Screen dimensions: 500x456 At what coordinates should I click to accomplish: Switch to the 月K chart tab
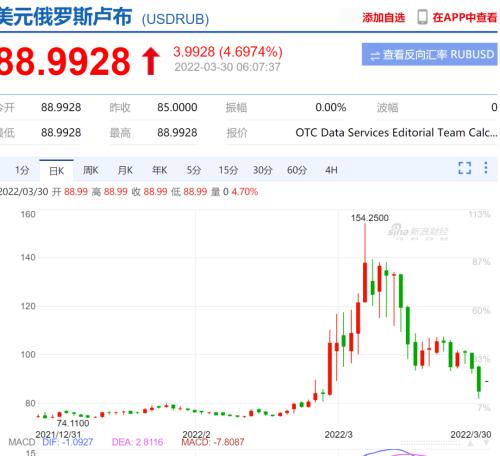click(x=125, y=170)
